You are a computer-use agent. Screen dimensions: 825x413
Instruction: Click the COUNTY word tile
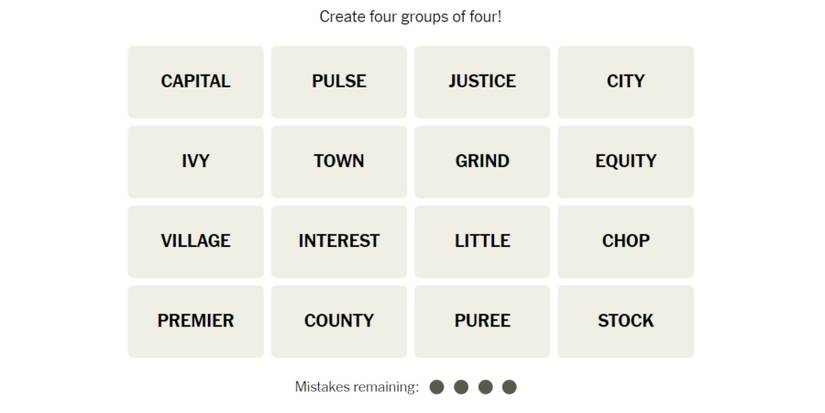(339, 321)
